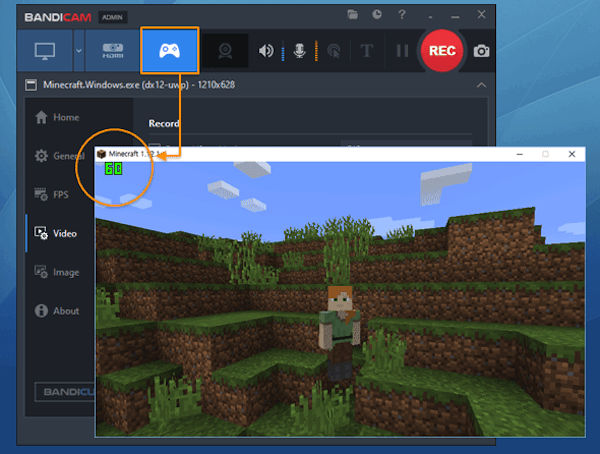Select HDMI device recording mode
Image resolution: width=600 pixels, height=454 pixels.
pyautogui.click(x=112, y=51)
